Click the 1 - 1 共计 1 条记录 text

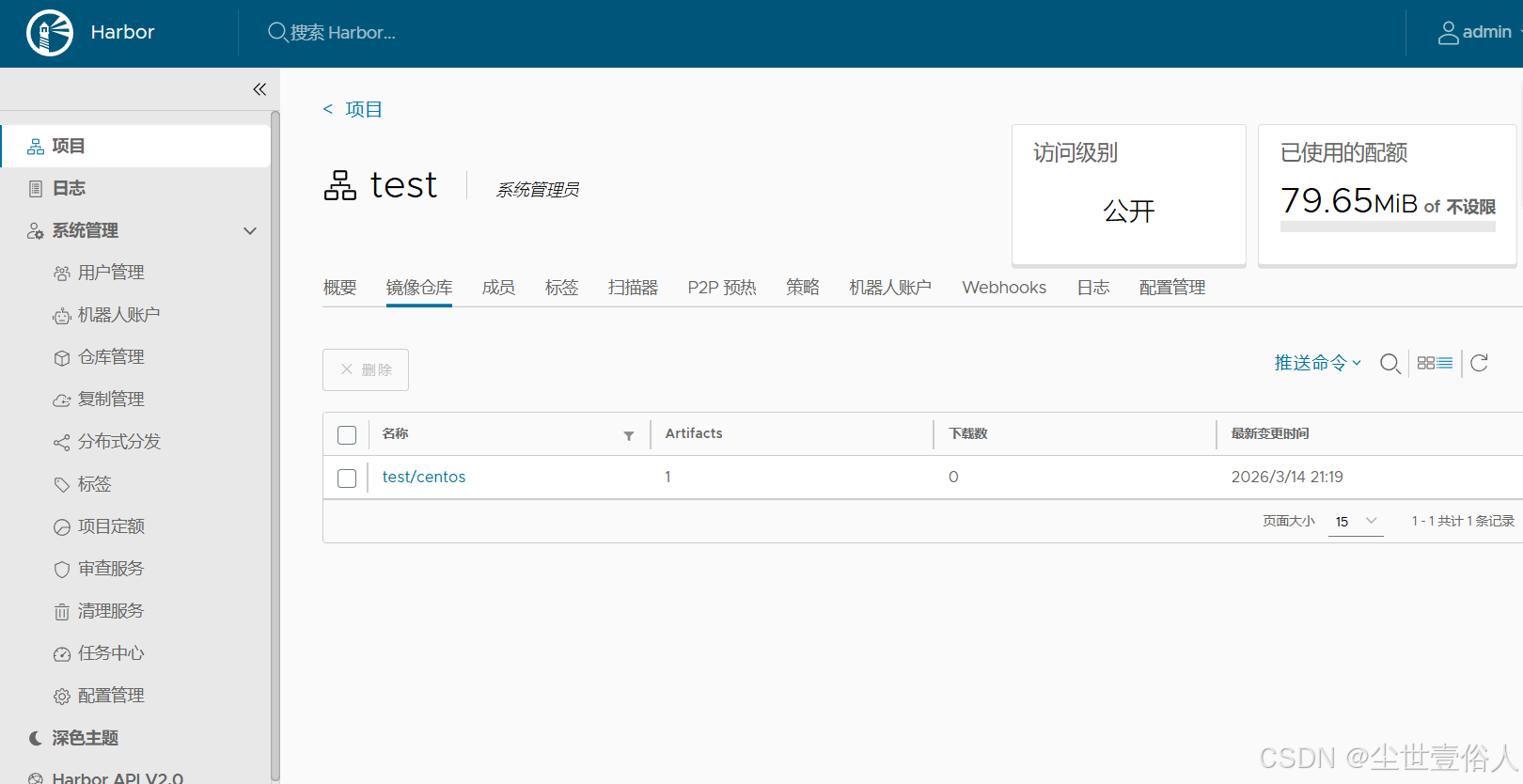point(1463,521)
